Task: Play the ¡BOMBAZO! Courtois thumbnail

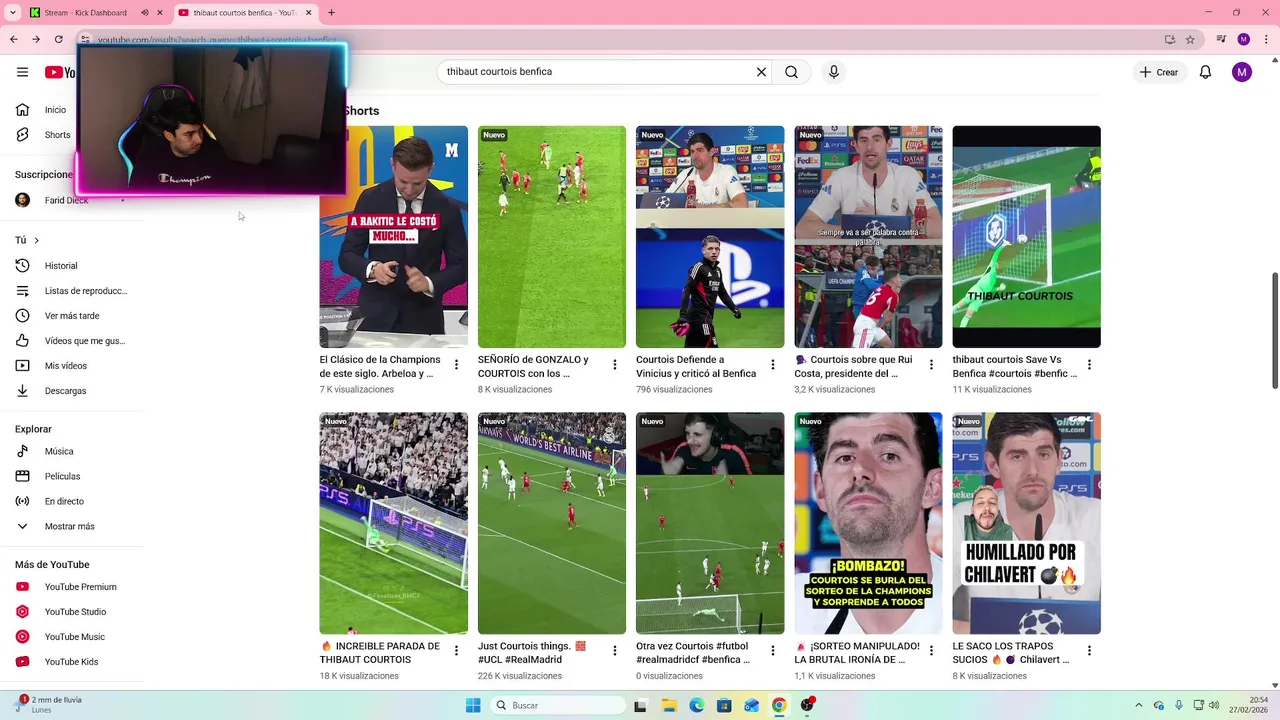Action: 868,523
